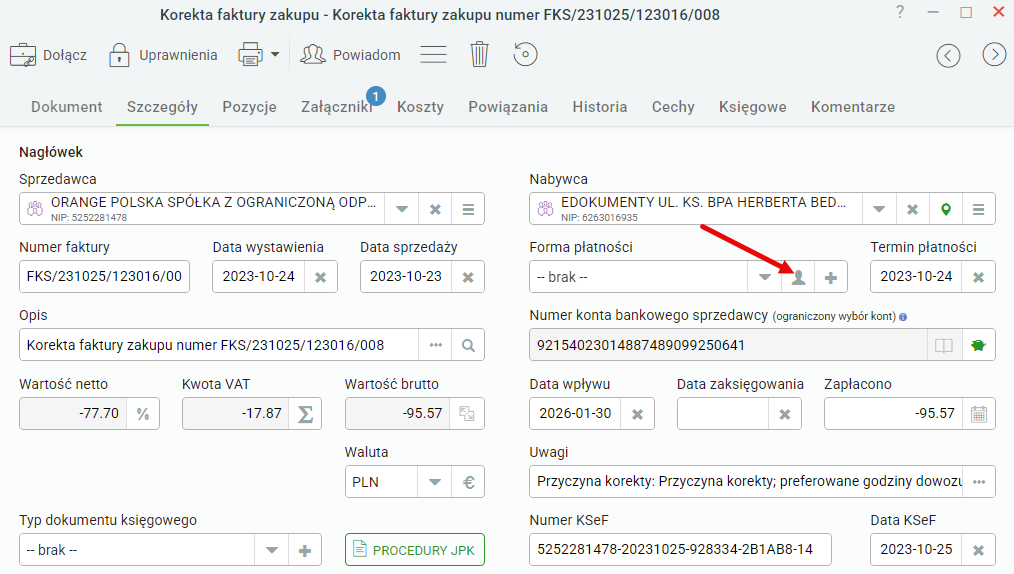The image size is (1014, 574).
Task: Open the Cechy tab
Action: point(673,107)
